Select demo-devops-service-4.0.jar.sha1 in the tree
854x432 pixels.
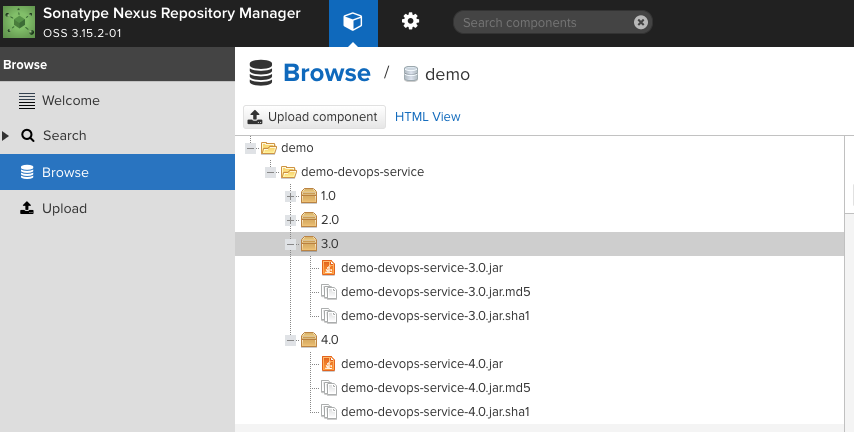click(435, 412)
